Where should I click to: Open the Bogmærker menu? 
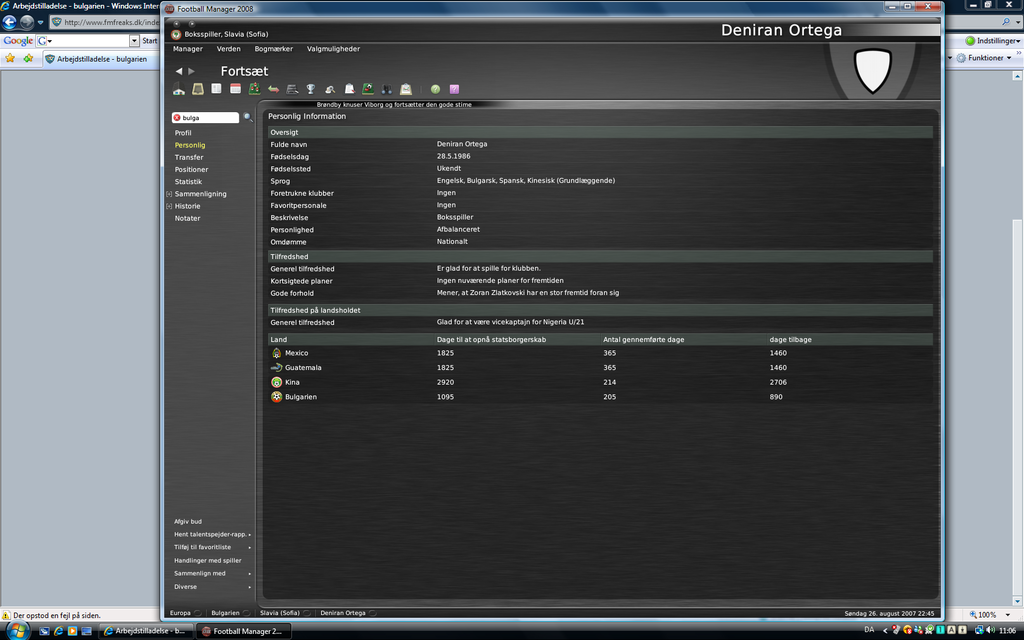274,49
